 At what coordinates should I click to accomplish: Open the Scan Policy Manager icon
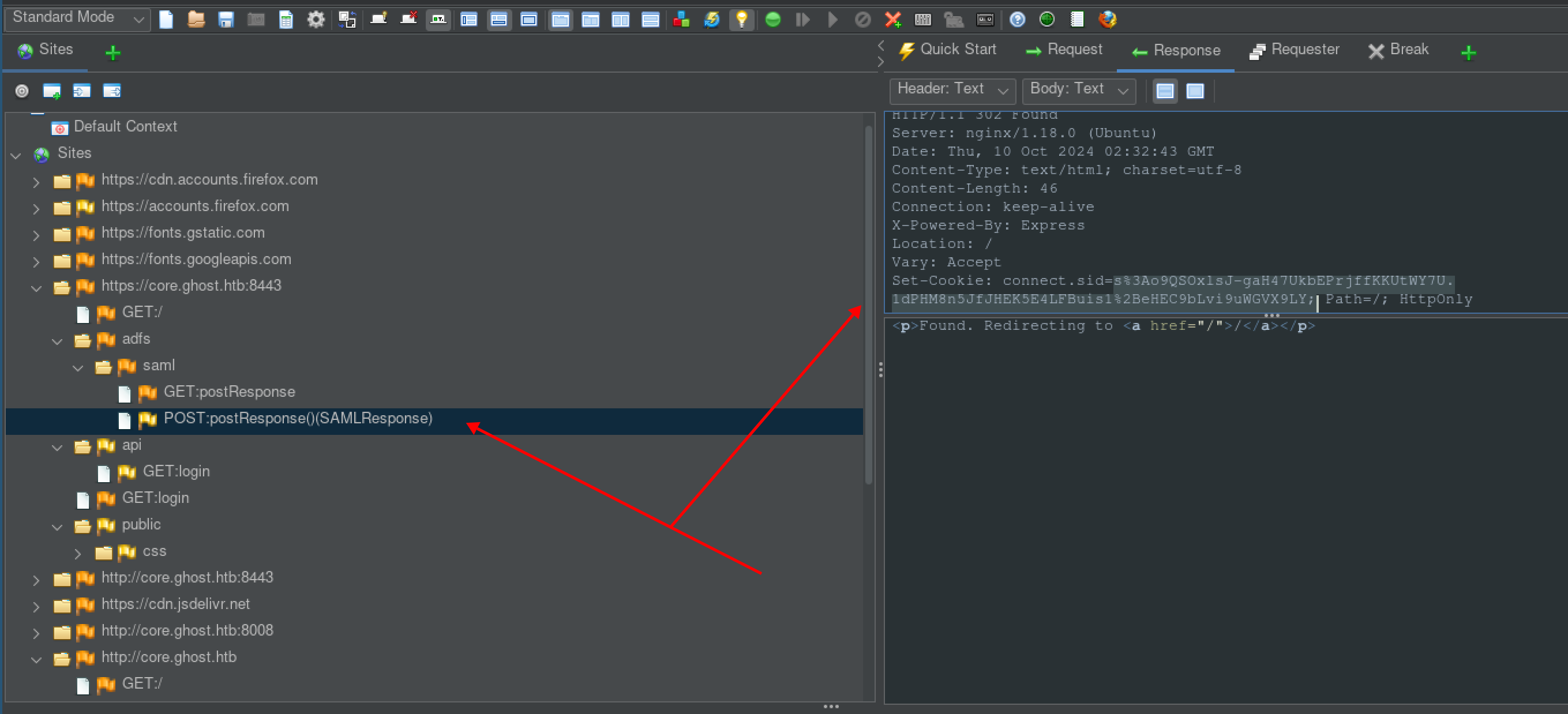tap(923, 20)
